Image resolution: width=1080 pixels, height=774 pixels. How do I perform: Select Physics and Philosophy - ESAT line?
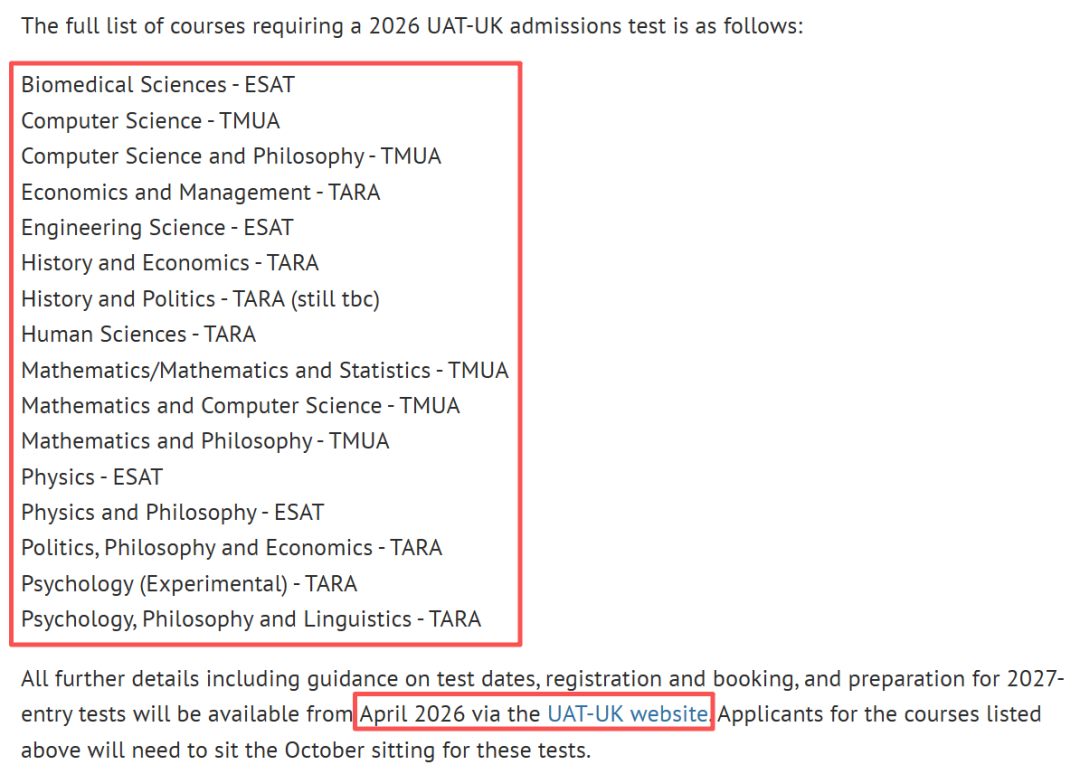(x=173, y=513)
